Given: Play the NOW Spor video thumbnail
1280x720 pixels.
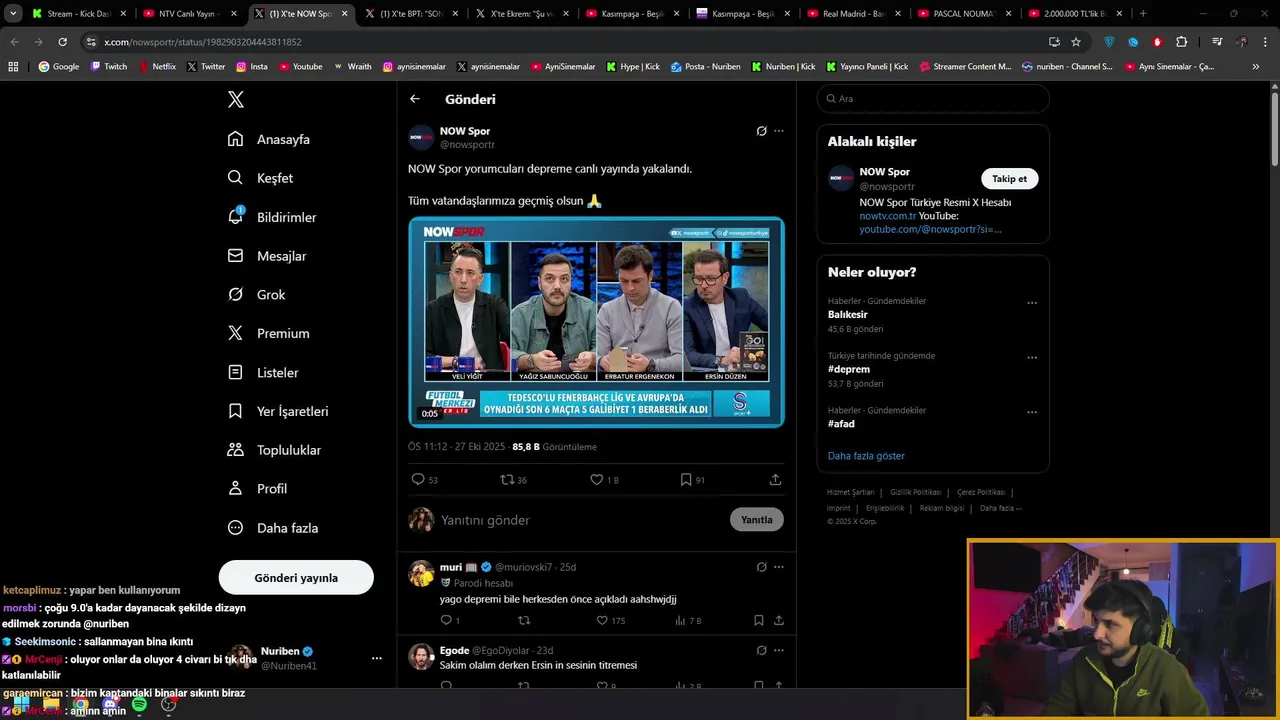Looking at the screenshot, I should [596, 322].
